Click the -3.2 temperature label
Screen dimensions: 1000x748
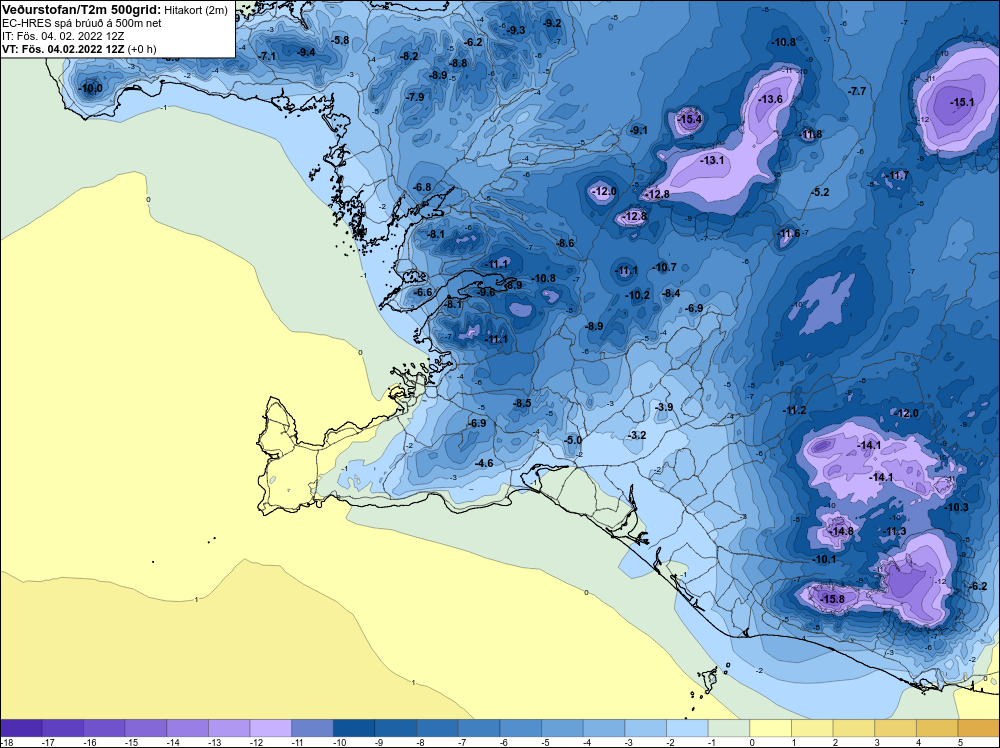[637, 435]
